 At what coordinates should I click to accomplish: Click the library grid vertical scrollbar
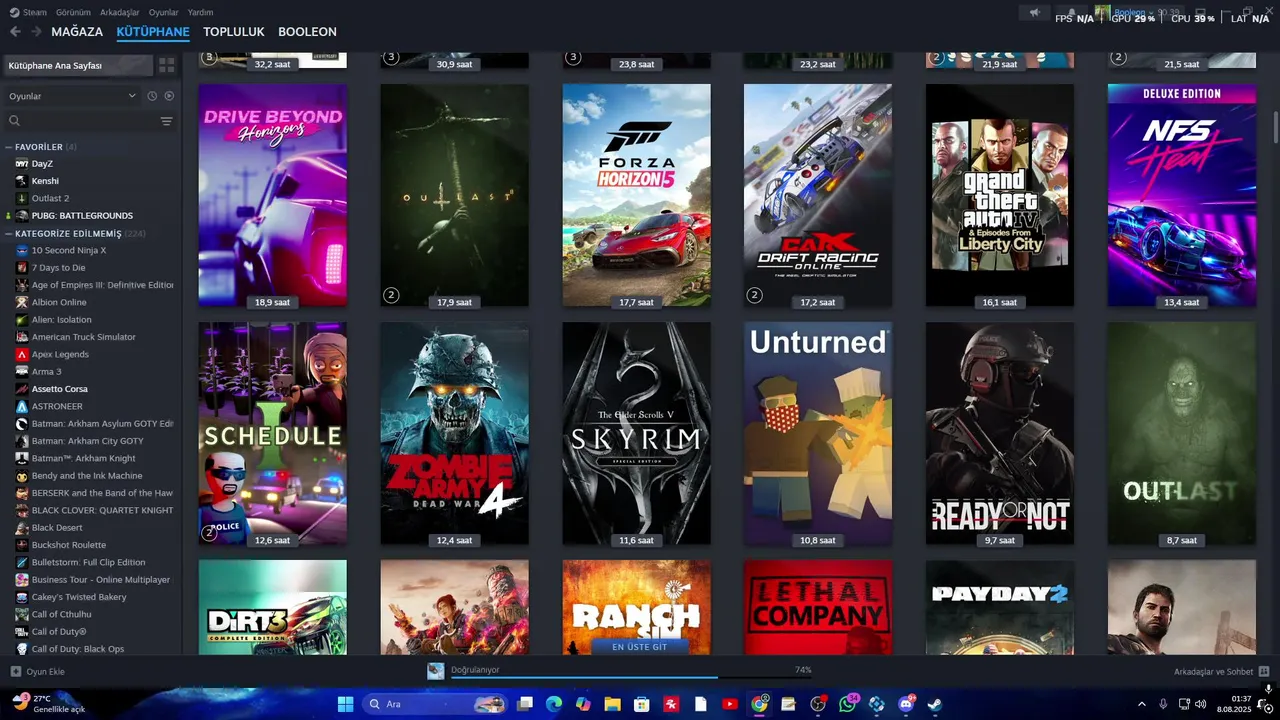click(x=1274, y=128)
